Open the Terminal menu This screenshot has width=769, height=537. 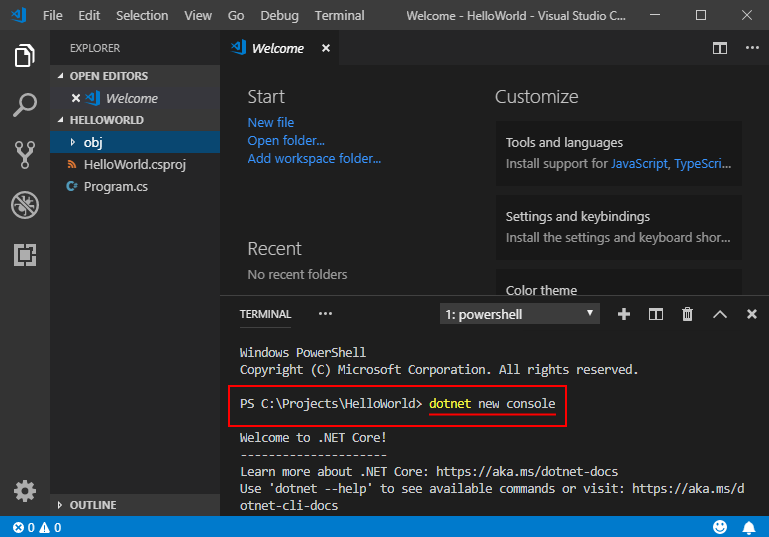(x=339, y=16)
